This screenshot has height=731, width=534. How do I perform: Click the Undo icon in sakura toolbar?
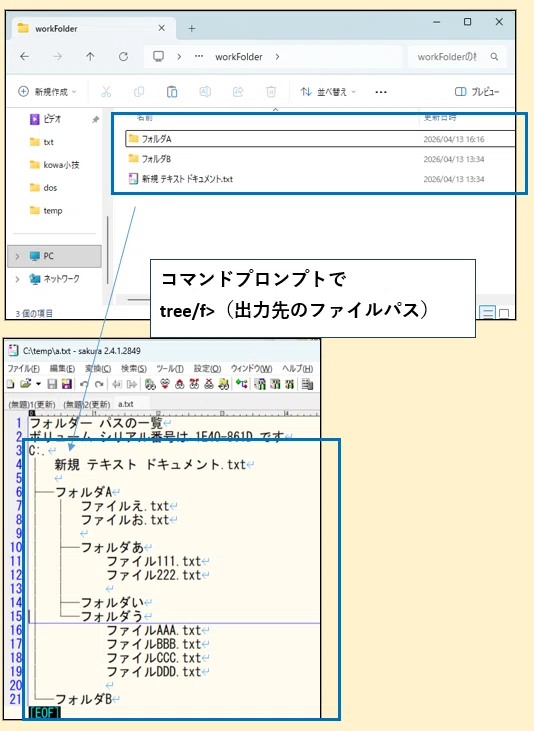pyautogui.click(x=84, y=385)
